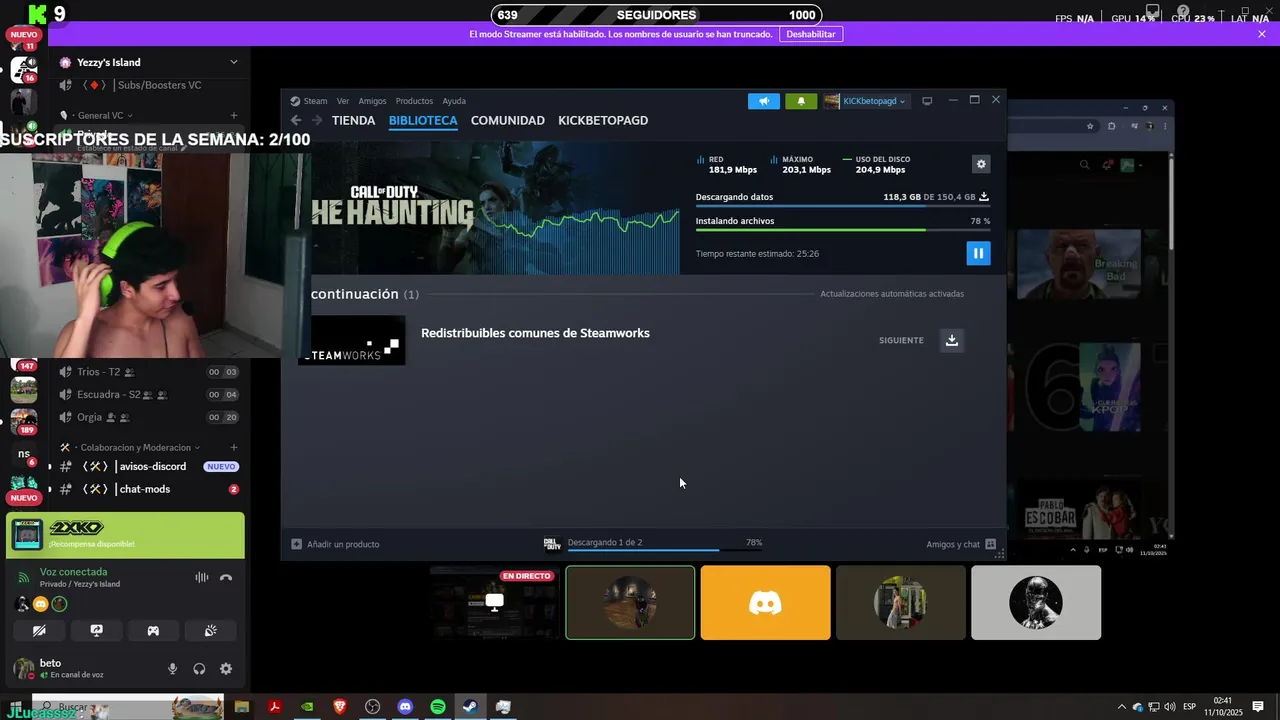Open Discord from the taskbar
The width and height of the screenshot is (1280, 720).
click(405, 707)
